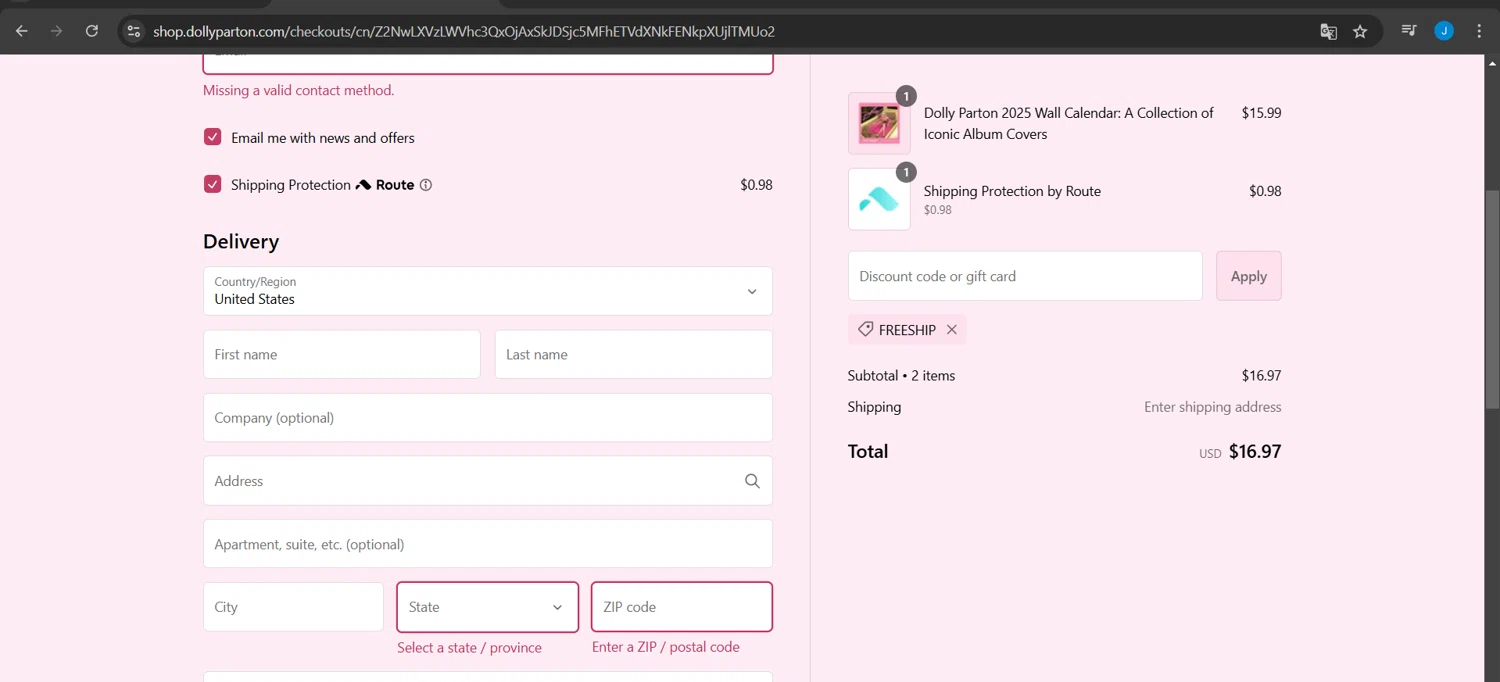Click the Discount code or gift card field

point(1025,276)
